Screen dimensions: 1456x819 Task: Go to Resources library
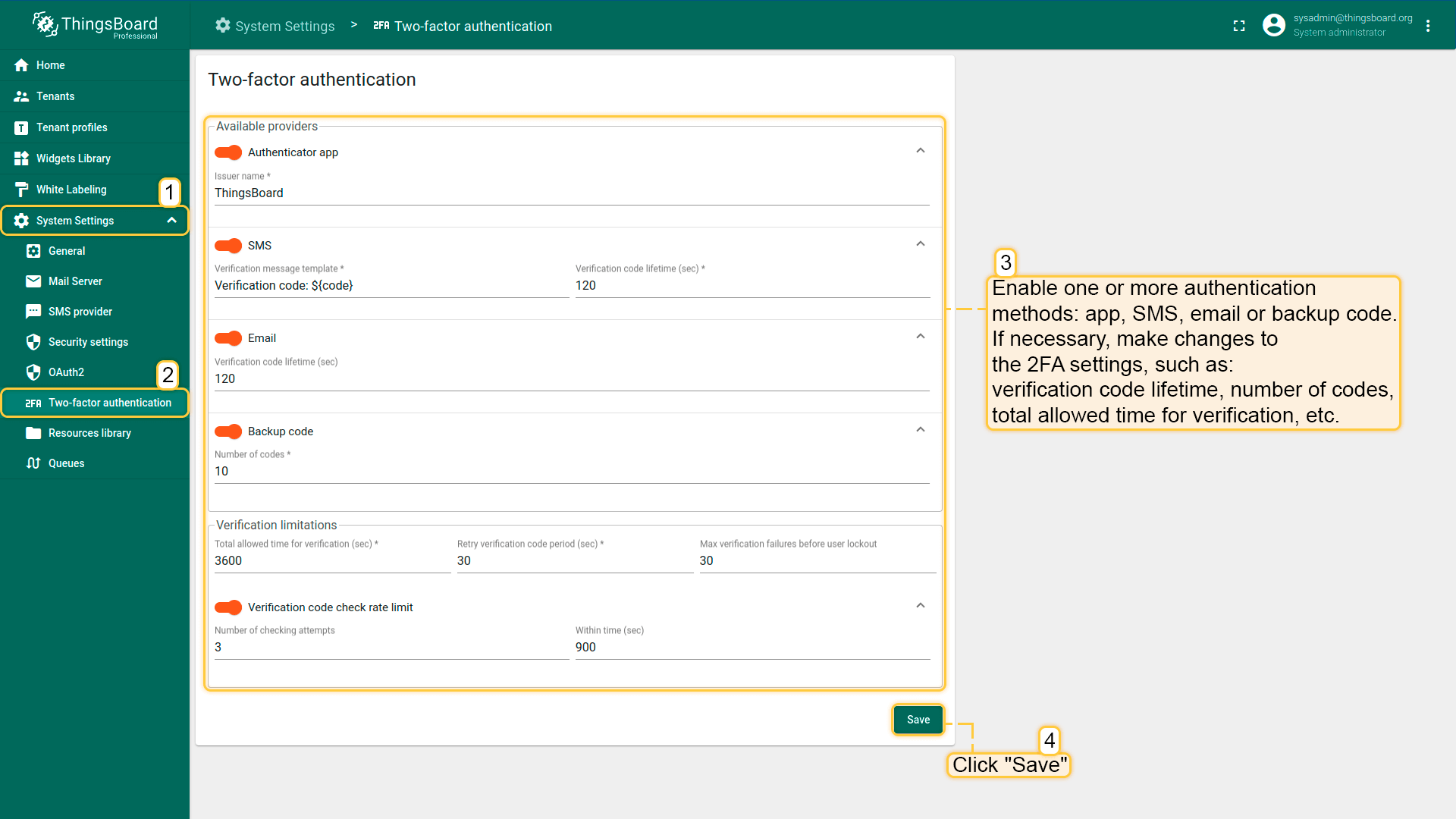tap(95, 433)
